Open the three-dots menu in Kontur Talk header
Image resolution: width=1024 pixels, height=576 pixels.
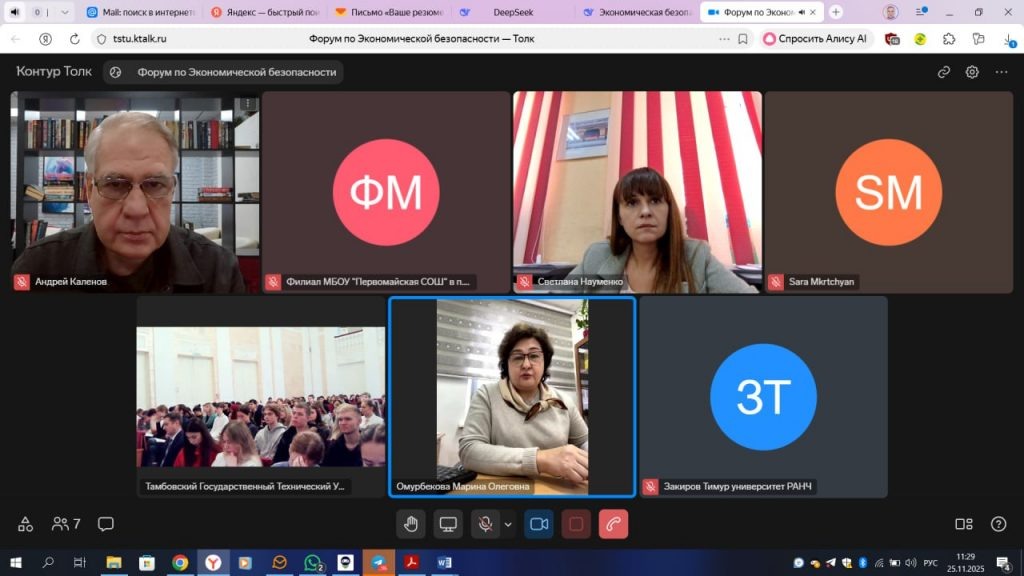1001,72
